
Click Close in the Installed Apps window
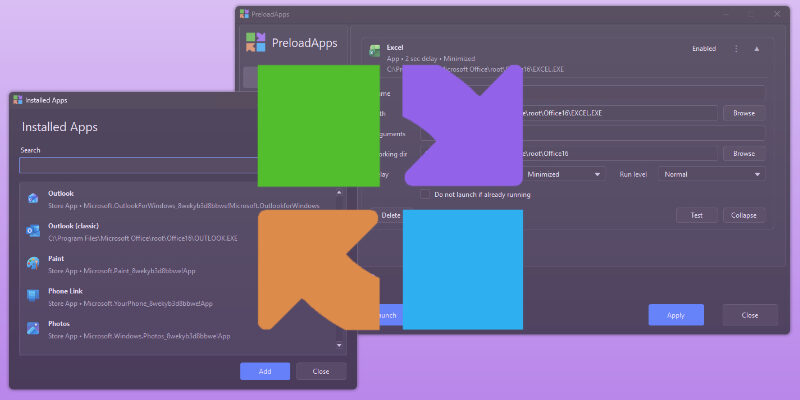click(x=321, y=371)
